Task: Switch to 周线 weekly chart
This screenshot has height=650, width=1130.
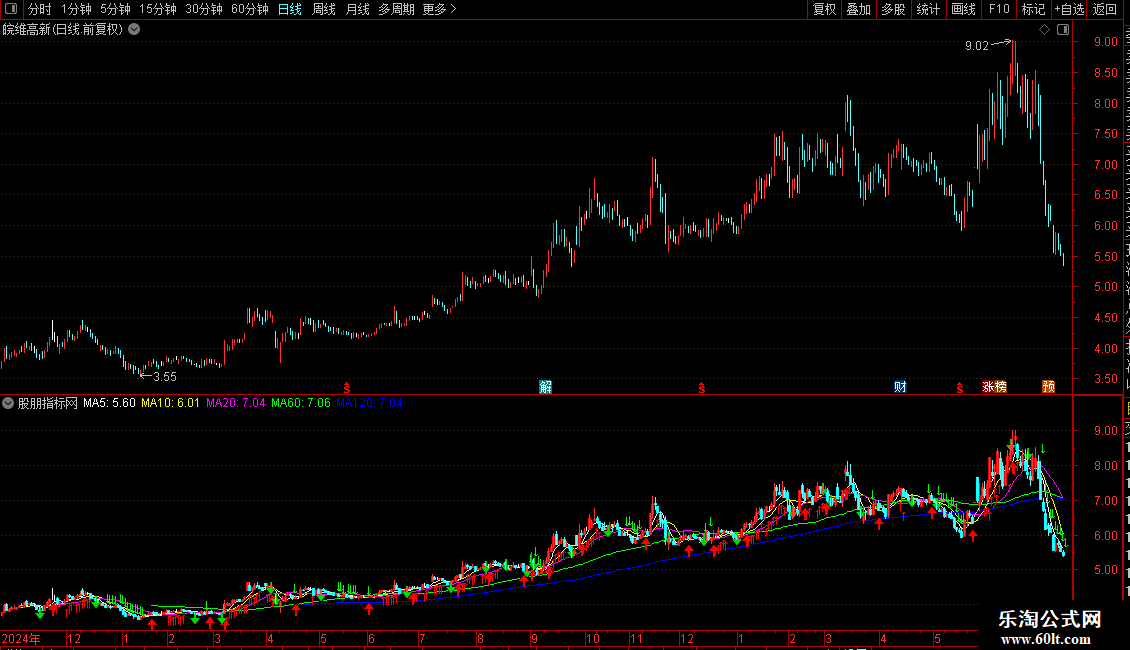Action: [x=324, y=9]
